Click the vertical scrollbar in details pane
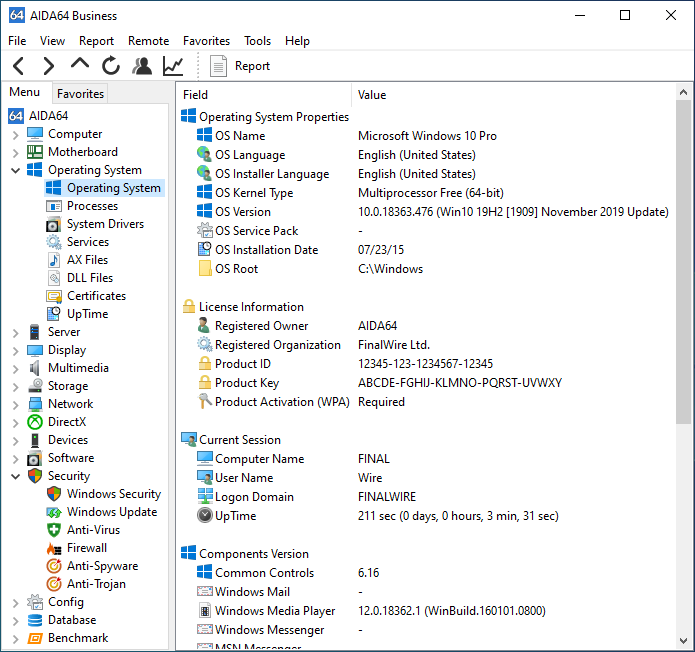Viewport: 695px width, 652px height. pyautogui.click(x=684, y=260)
